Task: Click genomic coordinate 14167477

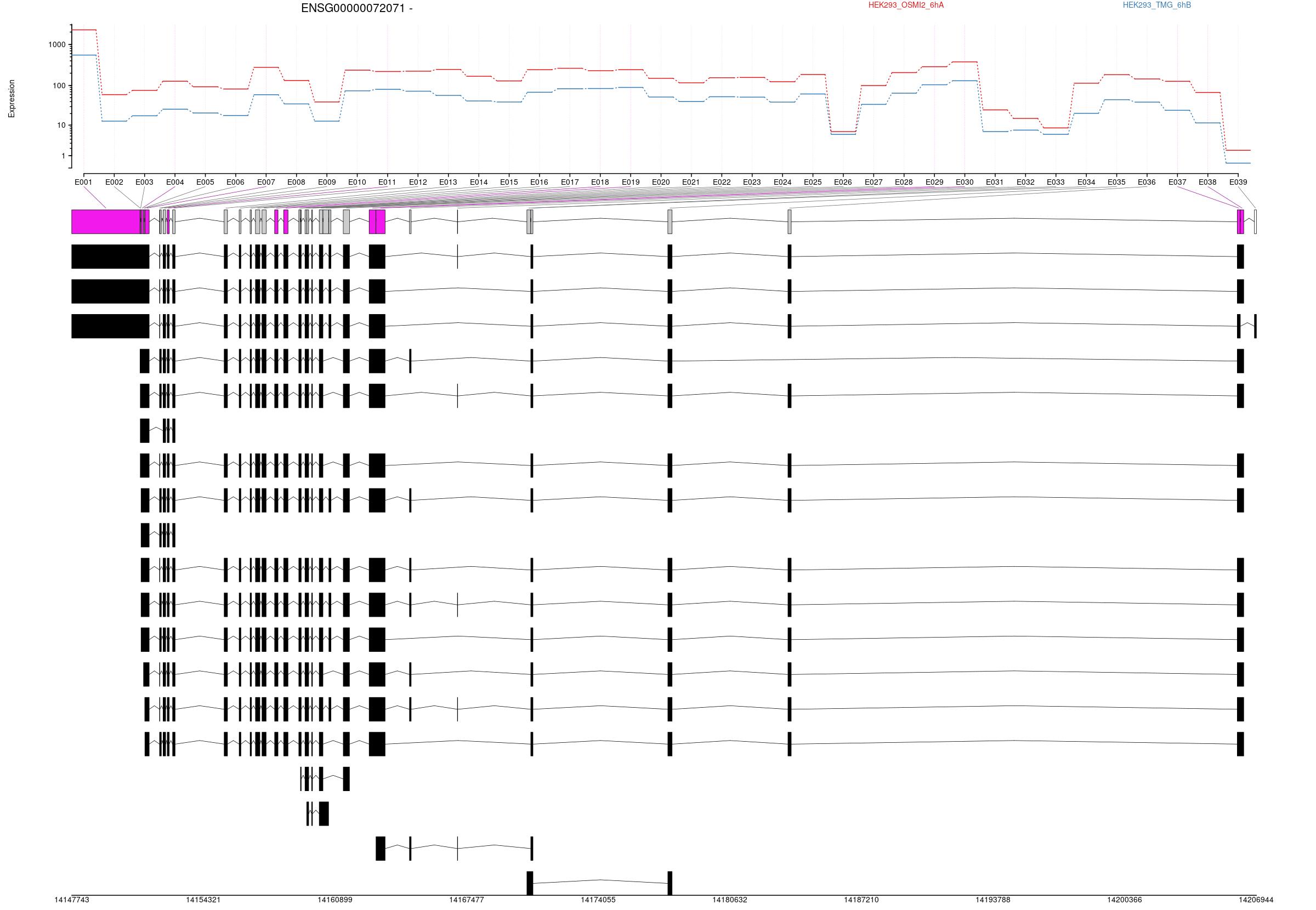Action: point(467,900)
